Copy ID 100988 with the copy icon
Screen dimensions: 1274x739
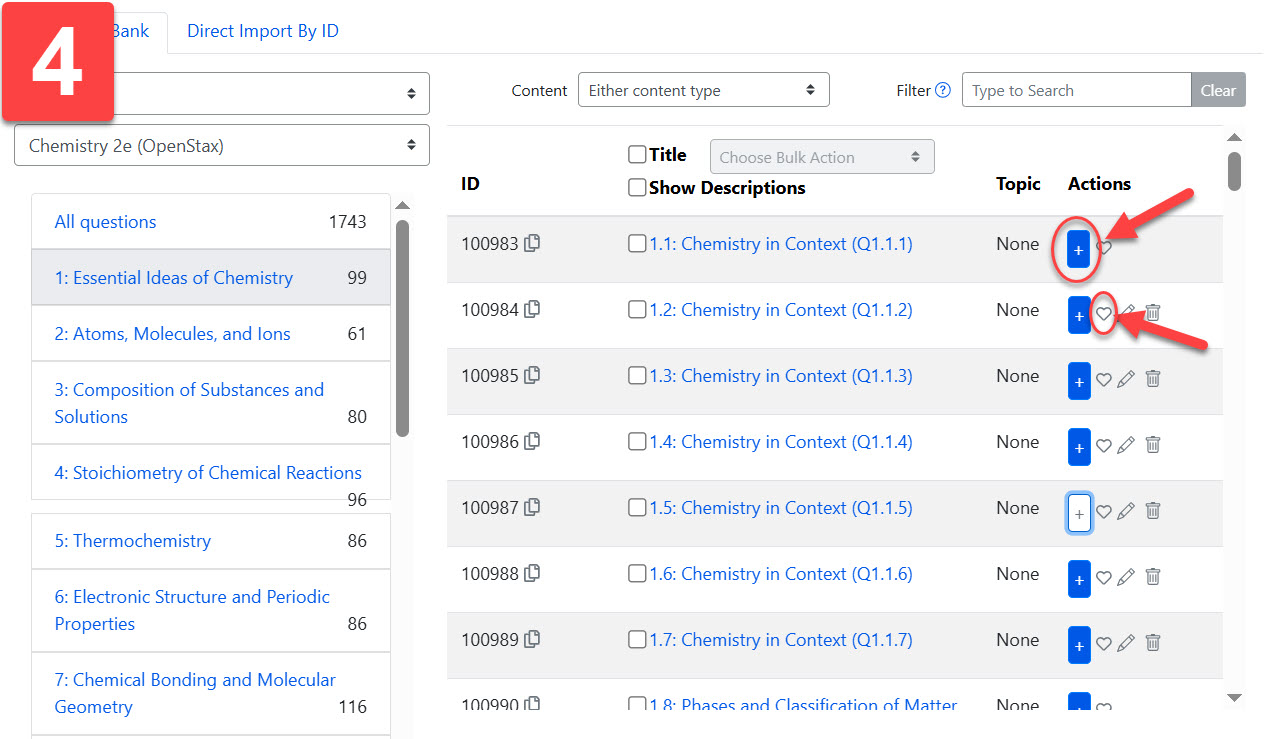(x=532, y=573)
